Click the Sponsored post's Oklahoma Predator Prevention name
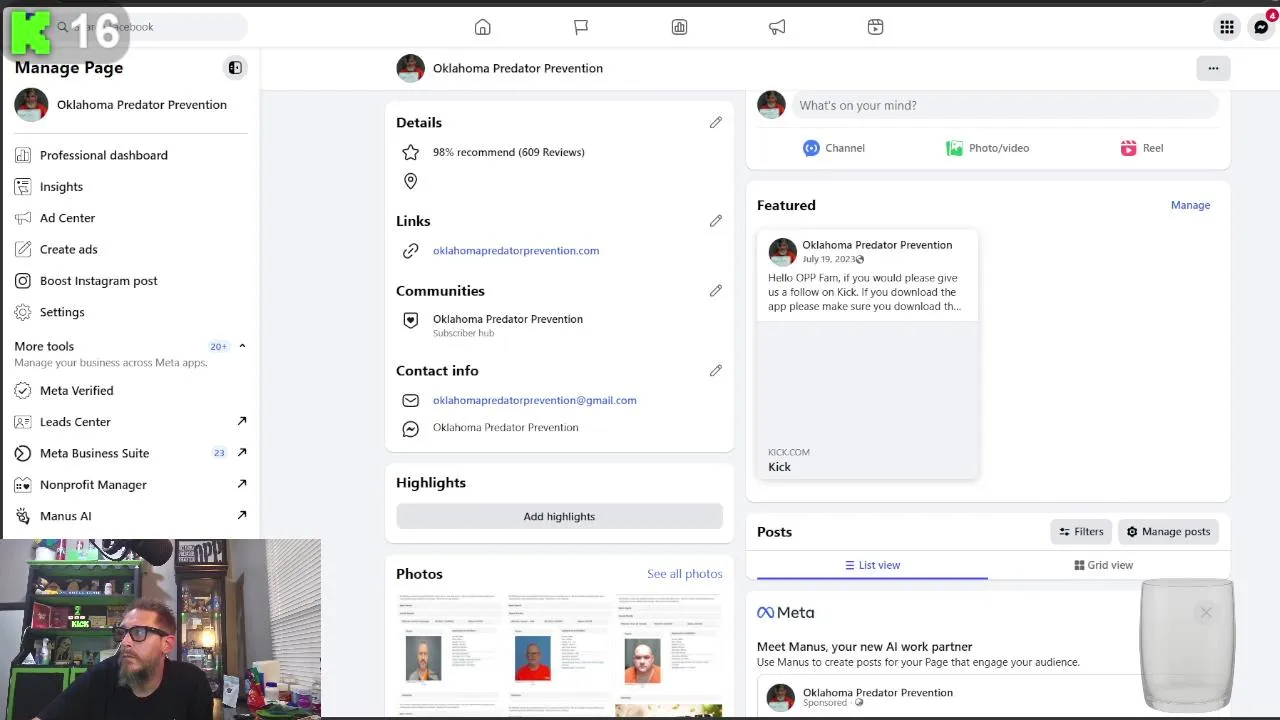Viewport: 1280px width, 720px height. click(877, 692)
